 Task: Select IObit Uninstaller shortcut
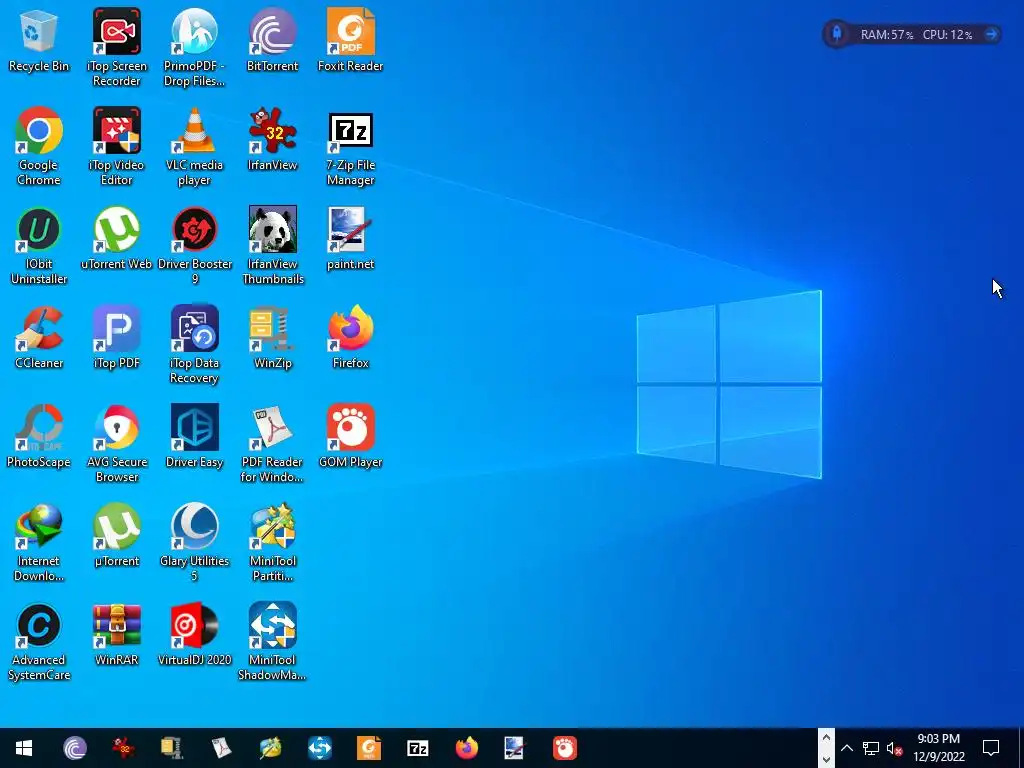(39, 246)
